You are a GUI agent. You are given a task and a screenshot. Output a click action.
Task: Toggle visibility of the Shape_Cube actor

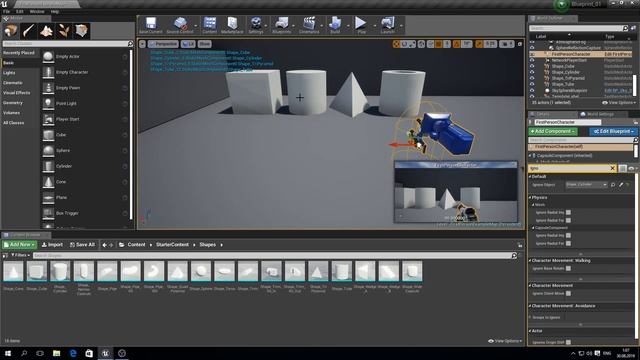[x=532, y=66]
